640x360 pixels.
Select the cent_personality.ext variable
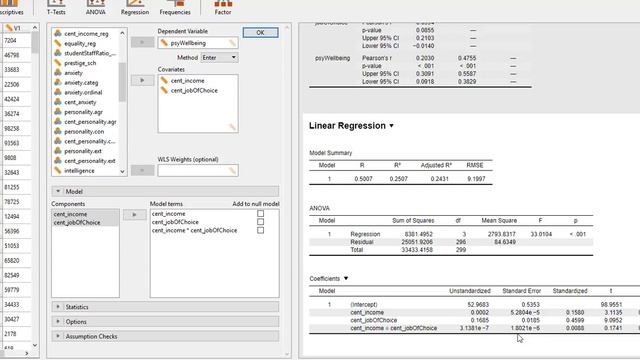click(x=90, y=161)
